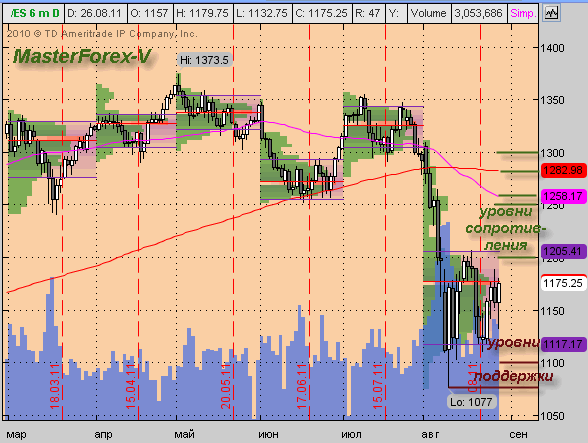The width and height of the screenshot is (588, 443).
Task: Click the 18.03.11 expiration date marker
Action: click(x=55, y=386)
